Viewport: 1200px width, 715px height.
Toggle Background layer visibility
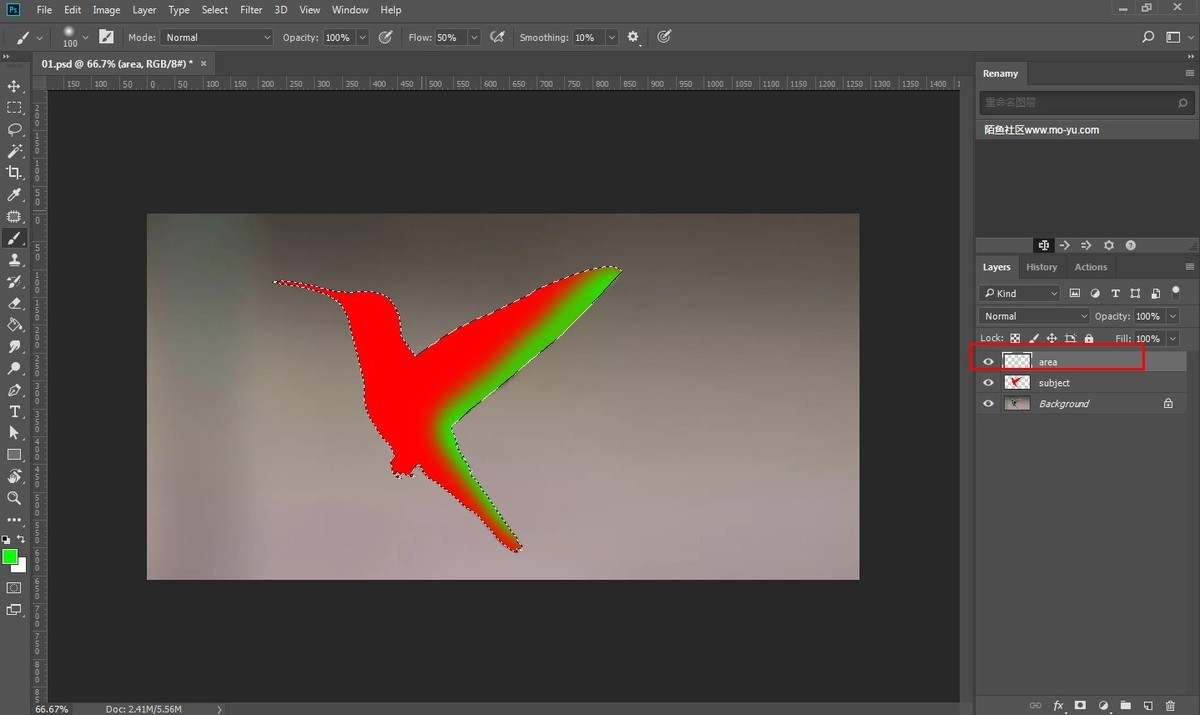[988, 404]
